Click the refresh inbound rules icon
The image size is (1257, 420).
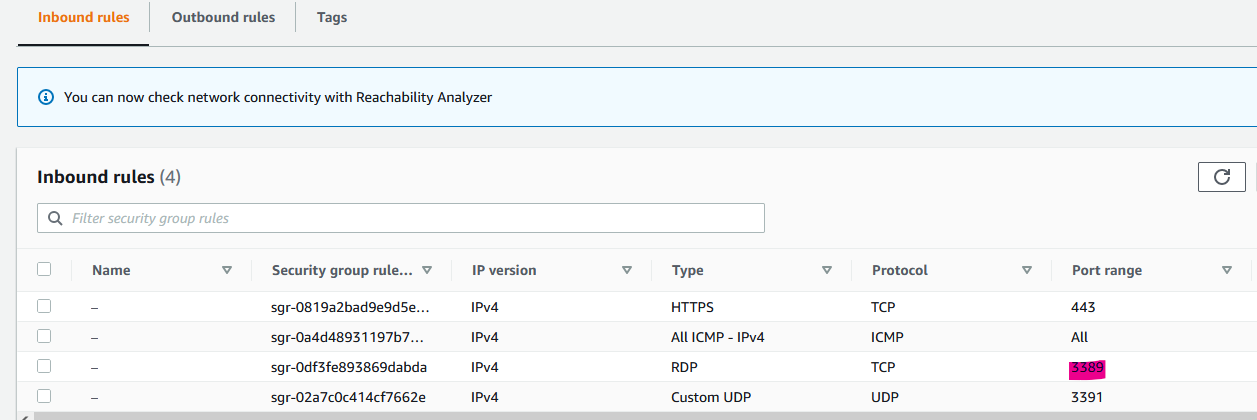click(1221, 177)
